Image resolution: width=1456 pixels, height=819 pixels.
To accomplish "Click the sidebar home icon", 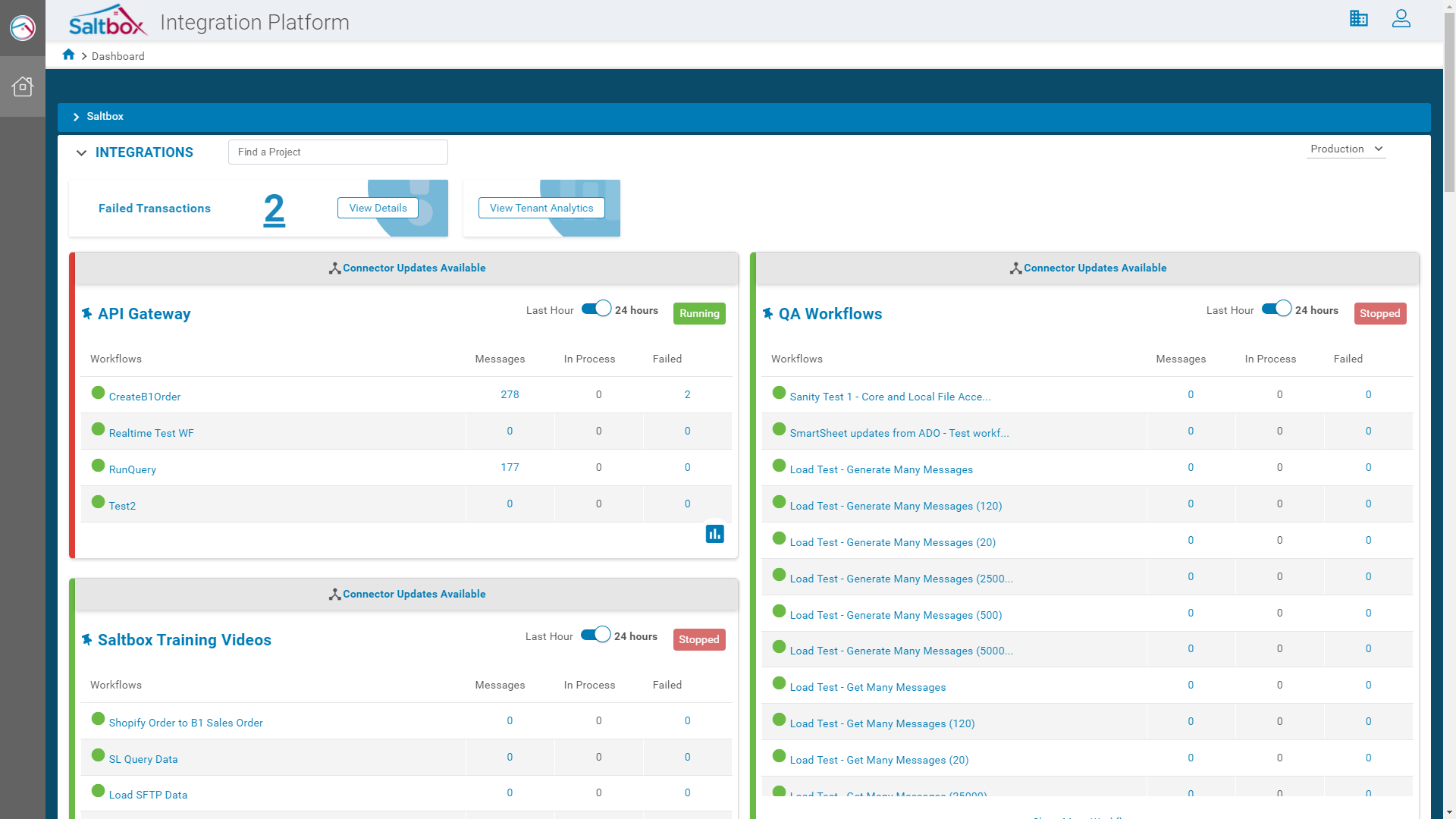I will (x=23, y=86).
